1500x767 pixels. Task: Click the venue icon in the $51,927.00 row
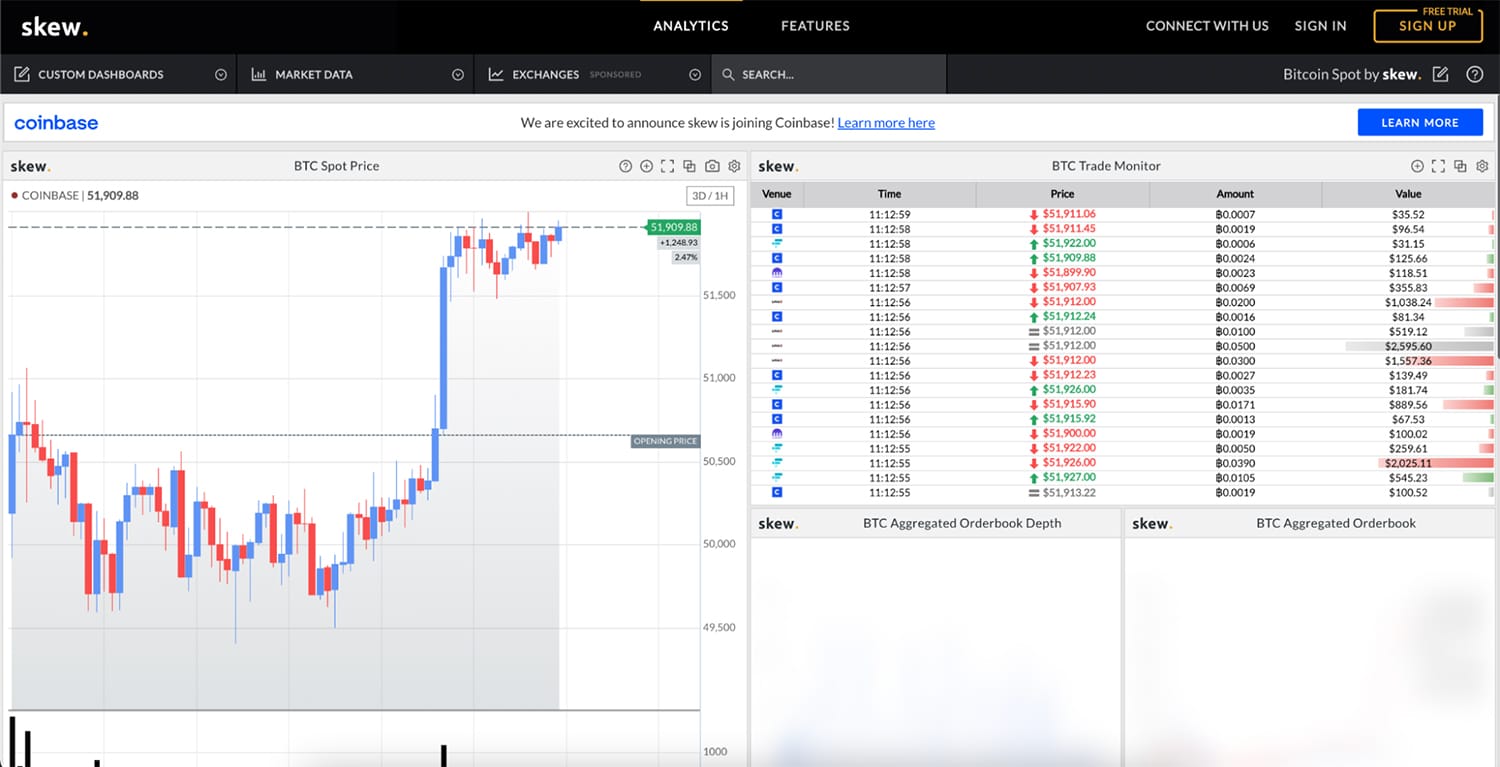pos(777,478)
